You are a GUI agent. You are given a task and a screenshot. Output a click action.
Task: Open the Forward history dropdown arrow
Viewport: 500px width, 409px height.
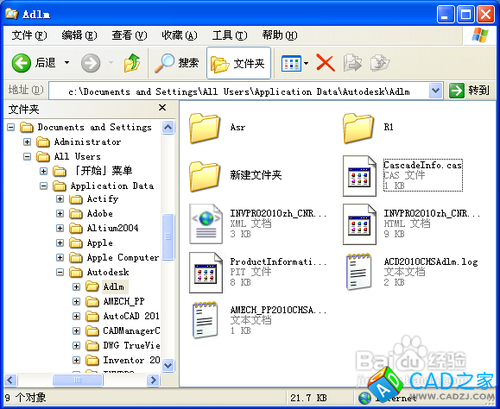point(111,63)
